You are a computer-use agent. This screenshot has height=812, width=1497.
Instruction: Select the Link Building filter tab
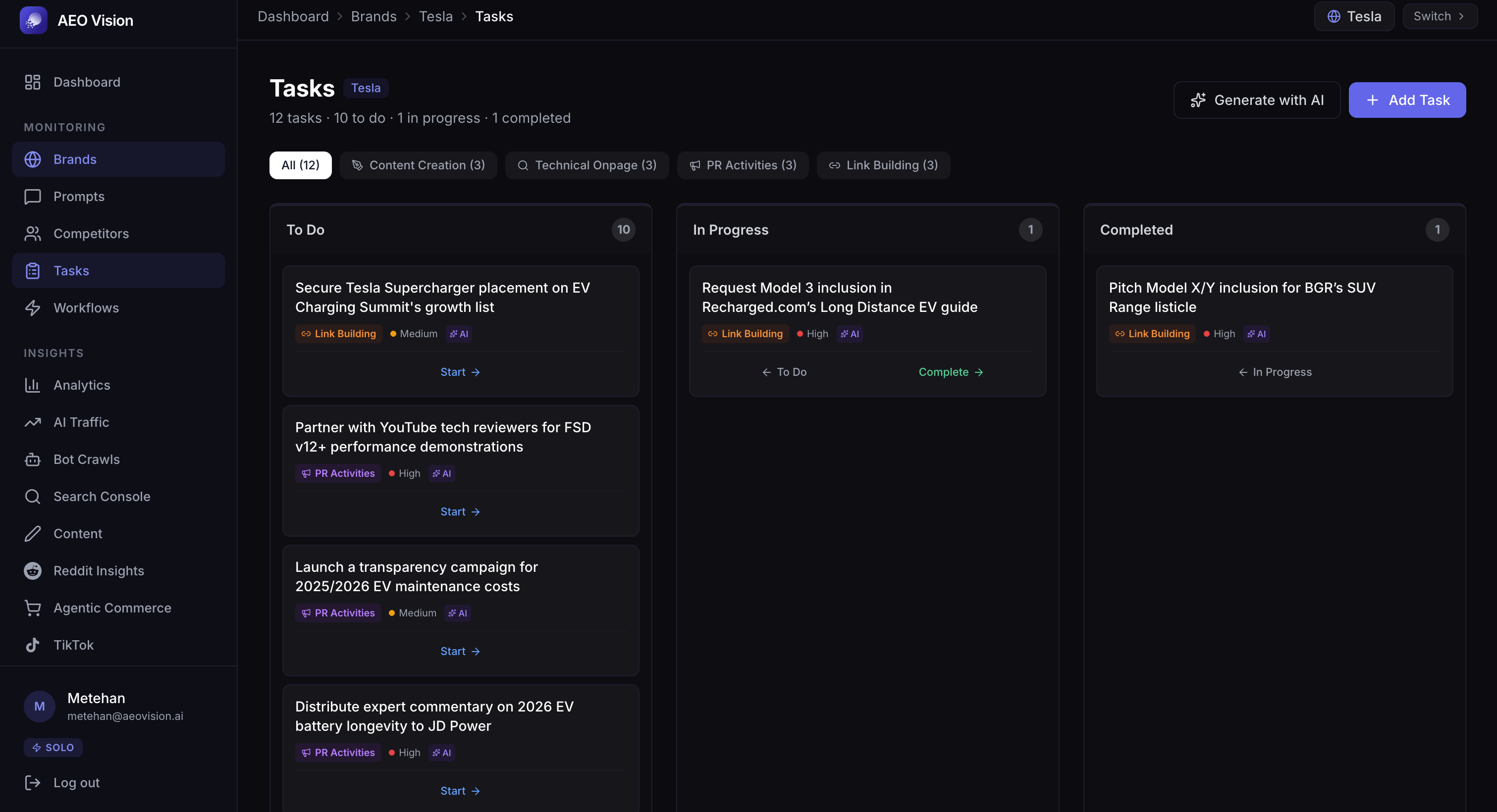883,165
